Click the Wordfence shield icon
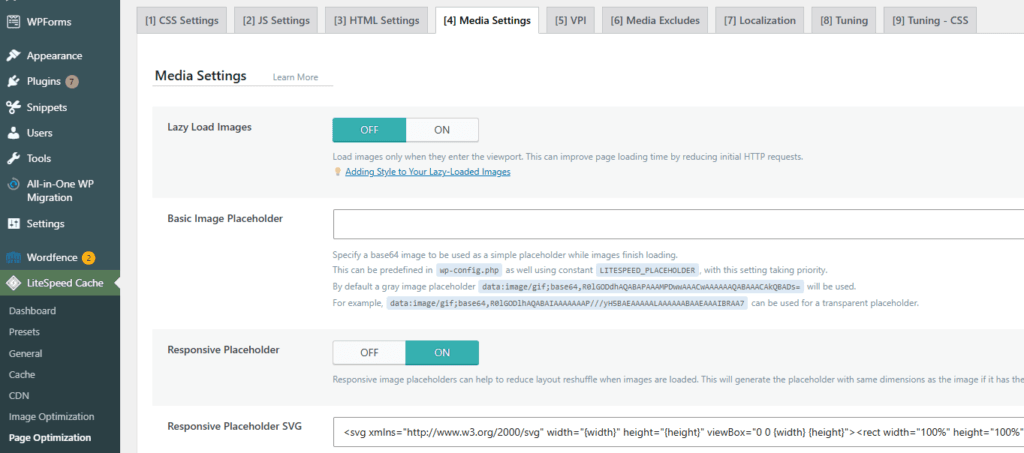 tap(13, 258)
